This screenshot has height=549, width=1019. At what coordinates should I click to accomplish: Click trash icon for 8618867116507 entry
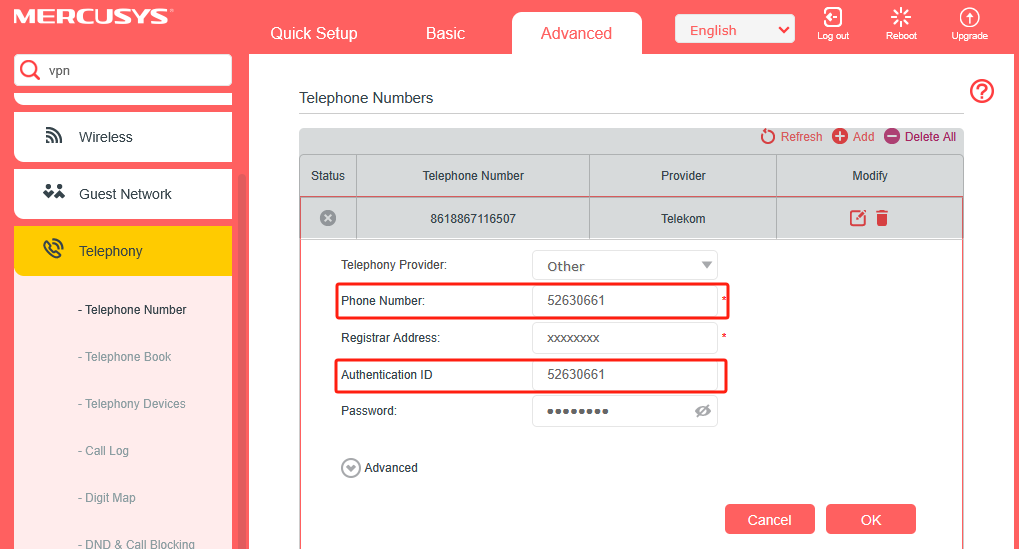882,218
